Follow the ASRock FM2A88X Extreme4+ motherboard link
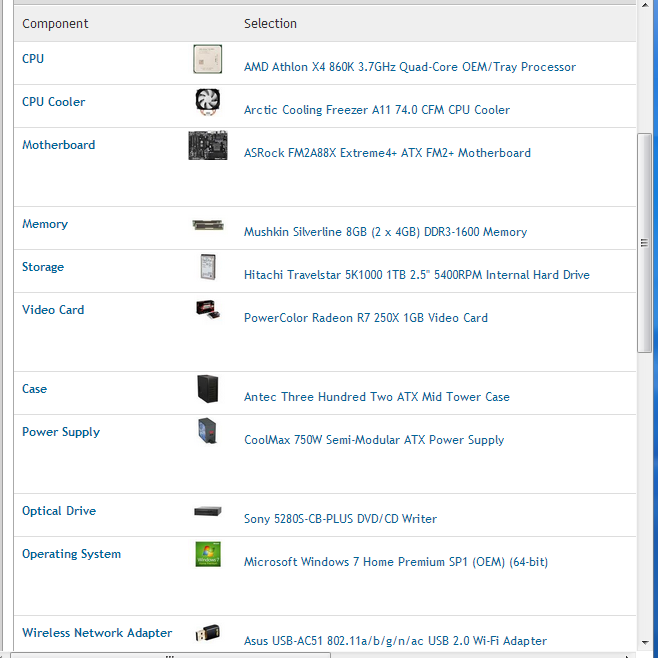Screen dimensions: 658x658 tap(387, 153)
